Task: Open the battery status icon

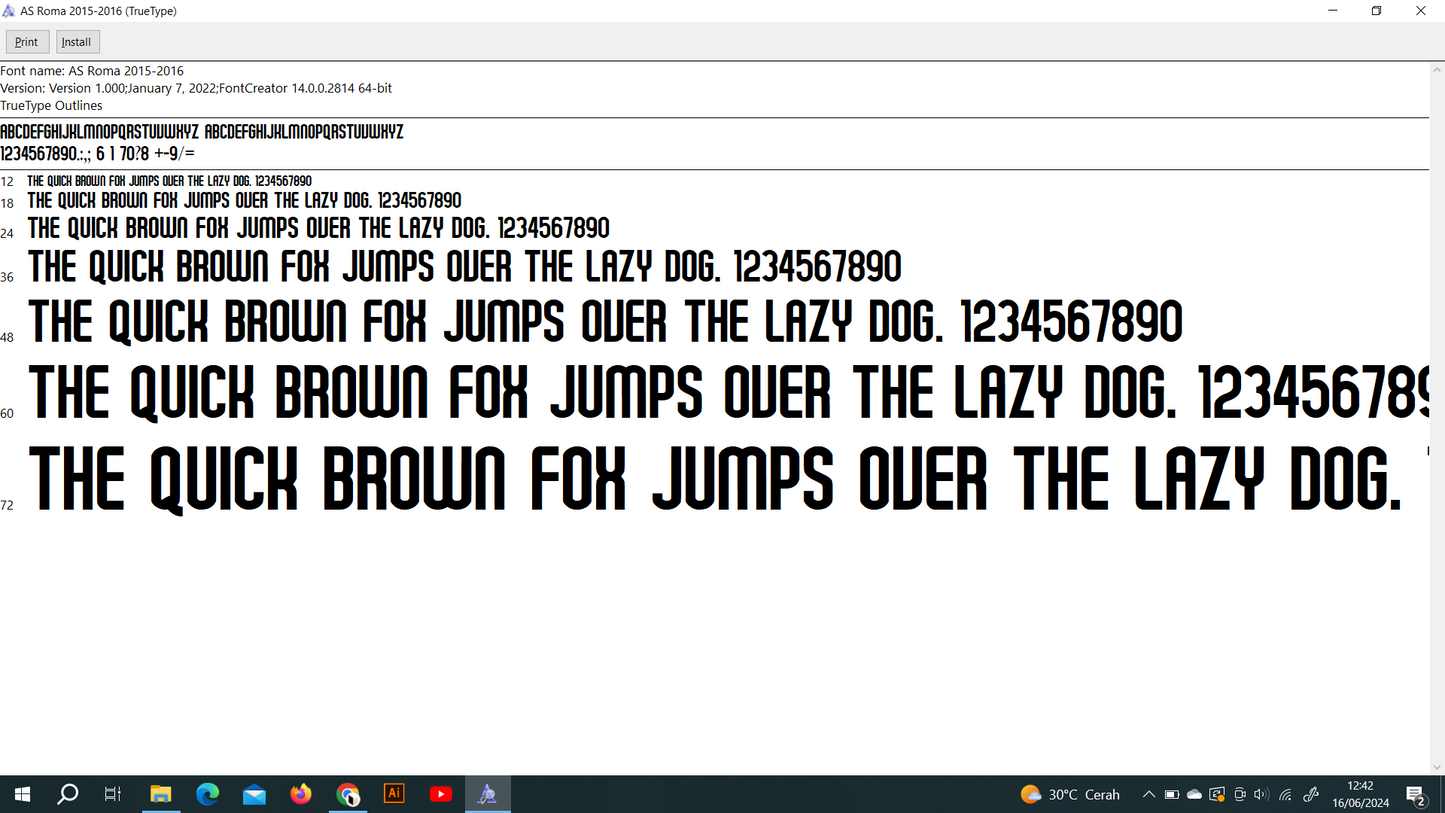Action: (1172, 795)
